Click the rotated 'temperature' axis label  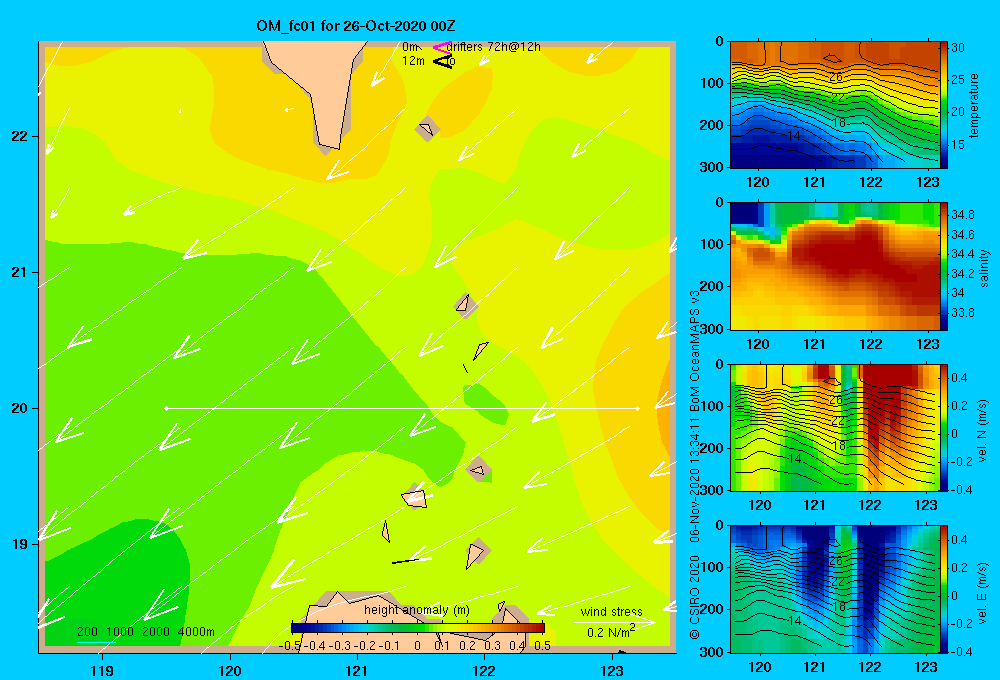pos(974,105)
